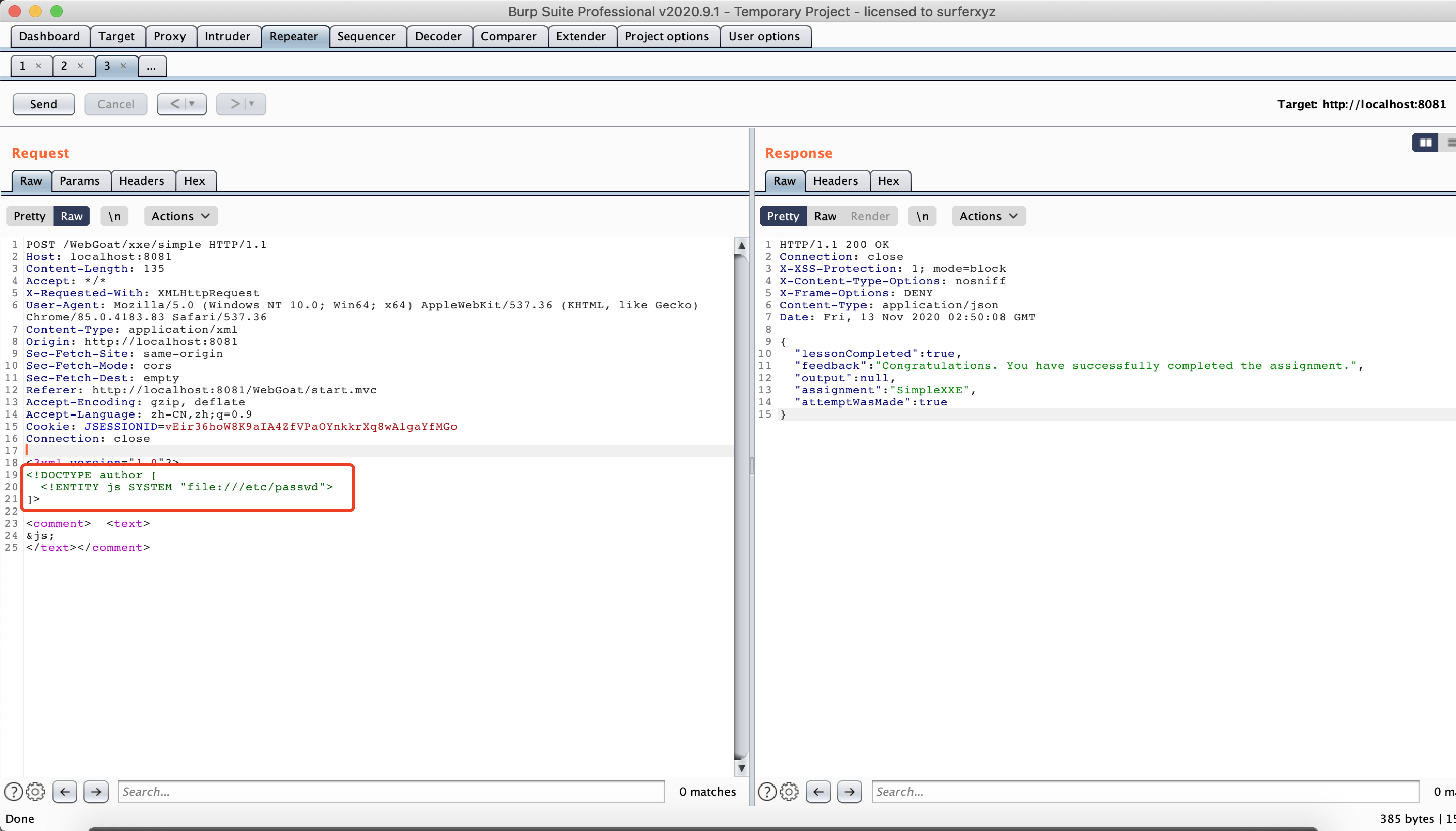Viewport: 1456px width, 831px height.
Task: Close Repeater tab 2
Action: click(x=80, y=66)
